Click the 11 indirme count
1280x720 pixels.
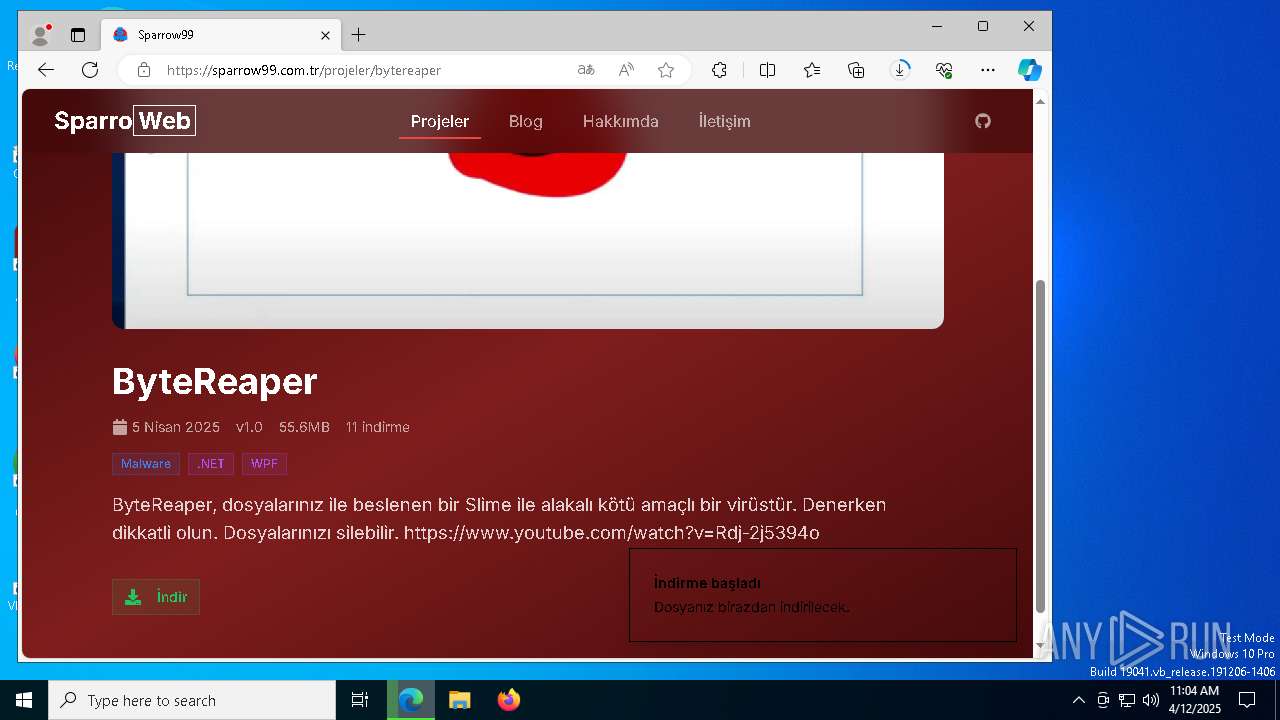[x=378, y=427]
